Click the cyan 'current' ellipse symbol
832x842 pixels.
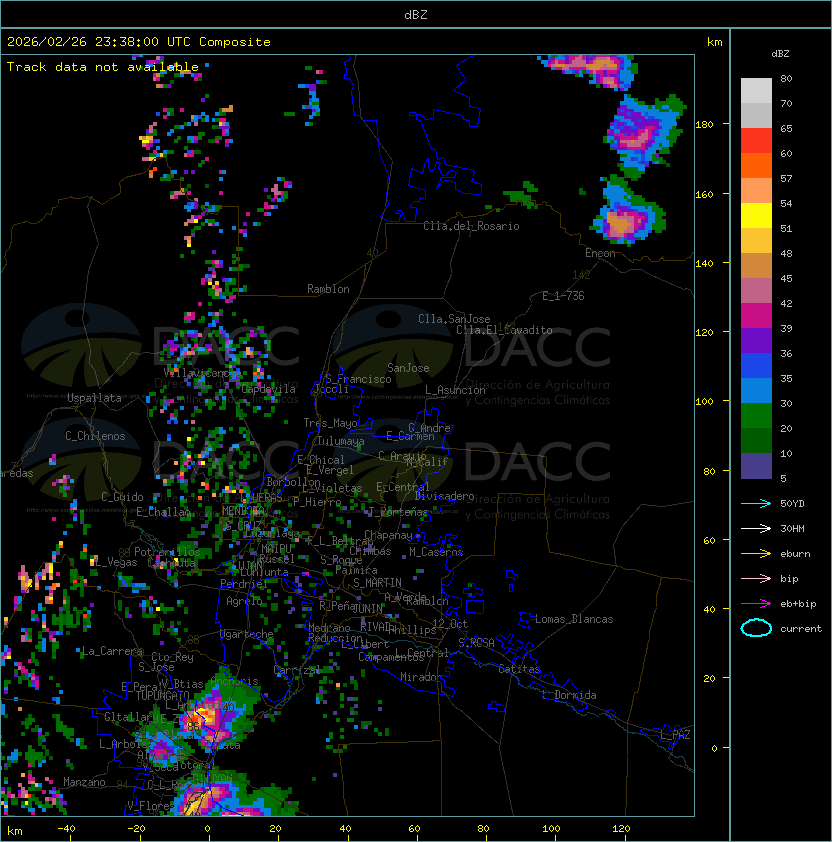click(756, 628)
